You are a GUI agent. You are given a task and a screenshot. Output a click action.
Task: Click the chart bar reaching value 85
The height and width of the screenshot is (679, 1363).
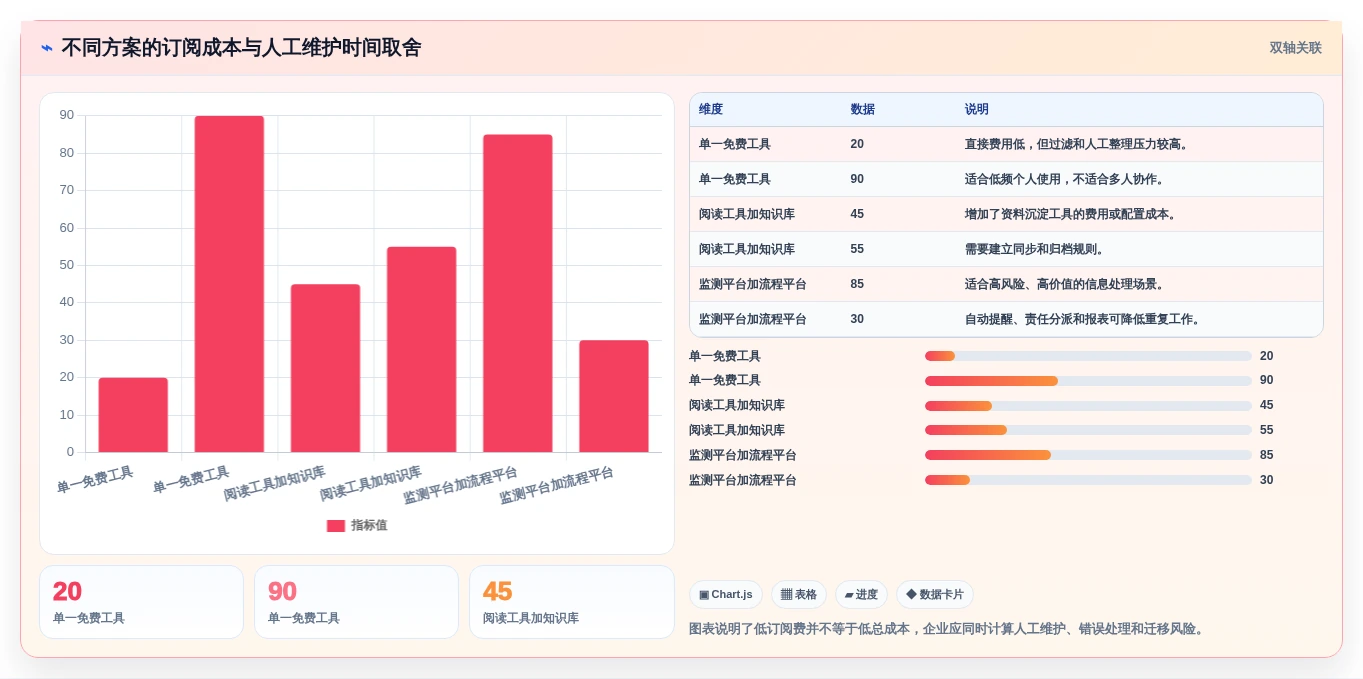tap(517, 293)
